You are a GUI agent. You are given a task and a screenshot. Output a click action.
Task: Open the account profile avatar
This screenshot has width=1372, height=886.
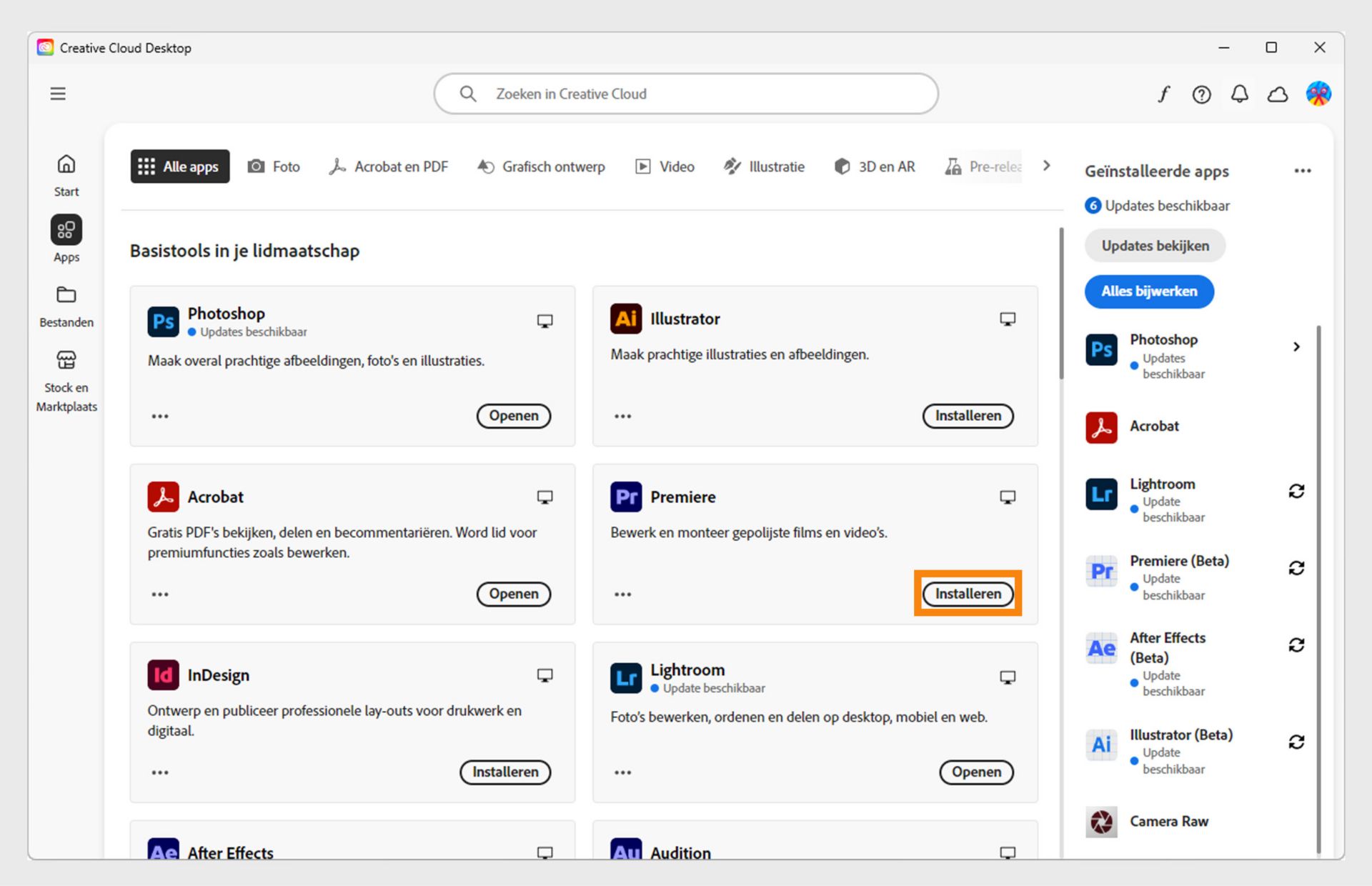pos(1318,94)
